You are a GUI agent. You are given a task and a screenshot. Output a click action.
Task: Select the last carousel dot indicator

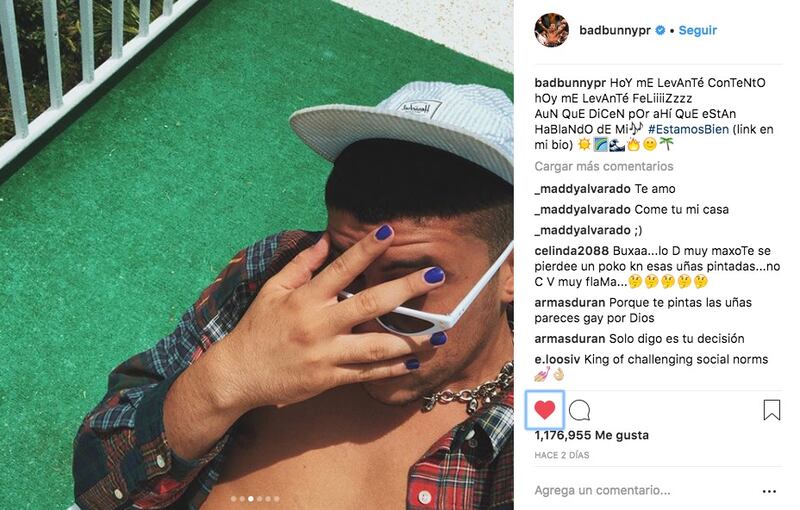277,499
